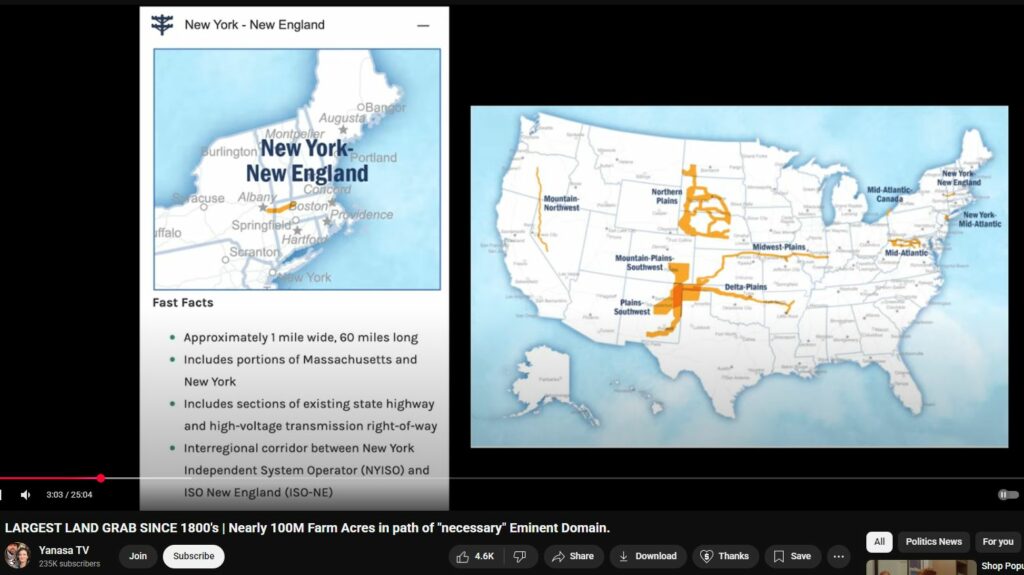Click the Plains-Southwest corridor label
This screenshot has width=1024, height=575.
pyautogui.click(x=632, y=307)
